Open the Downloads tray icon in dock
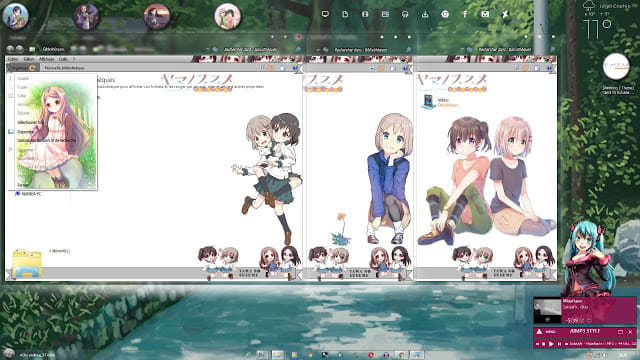Screen dimensions: 640x360 click(x=425, y=14)
